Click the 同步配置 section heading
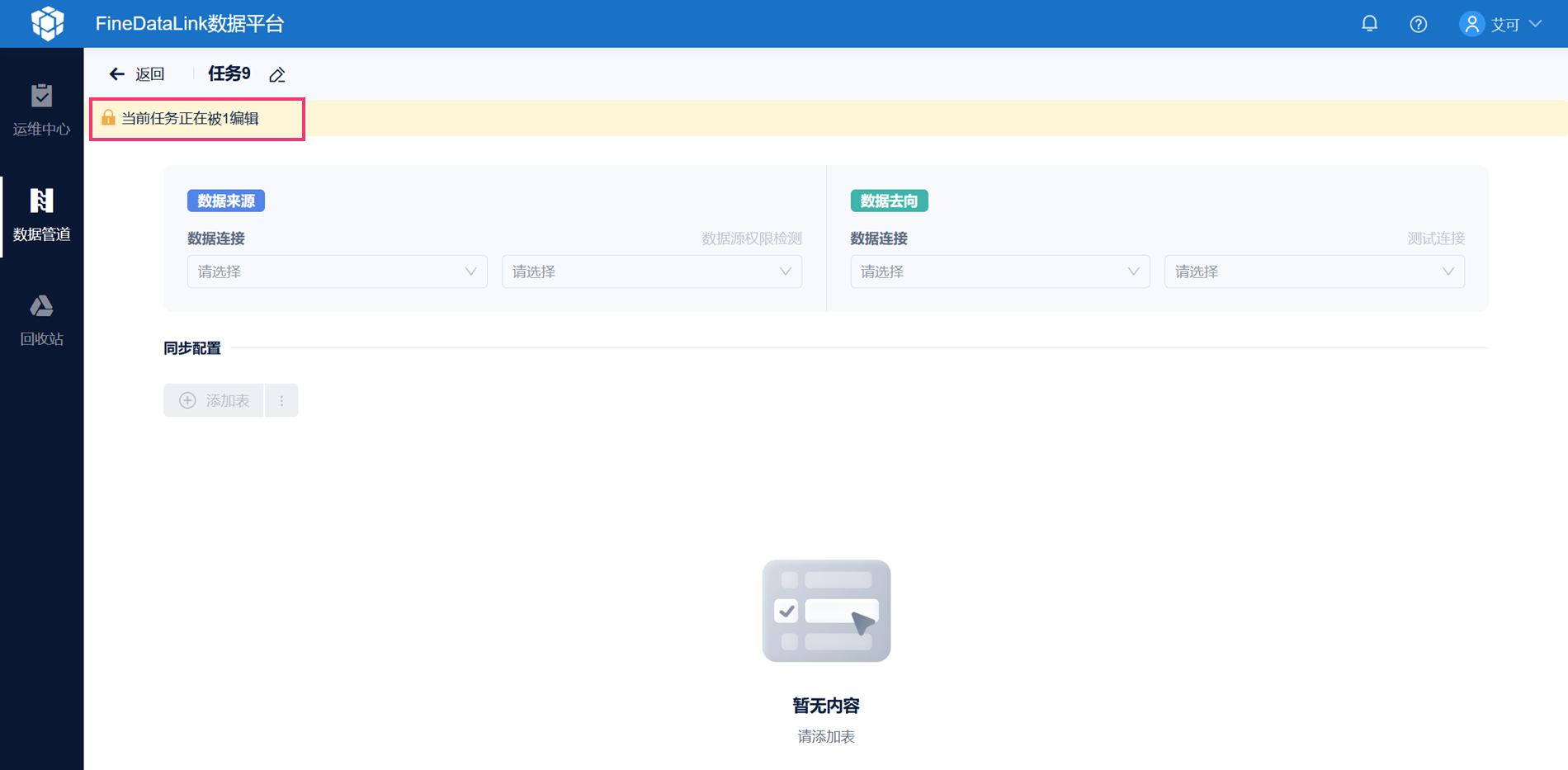Viewport: 1568px width, 770px height. point(192,348)
